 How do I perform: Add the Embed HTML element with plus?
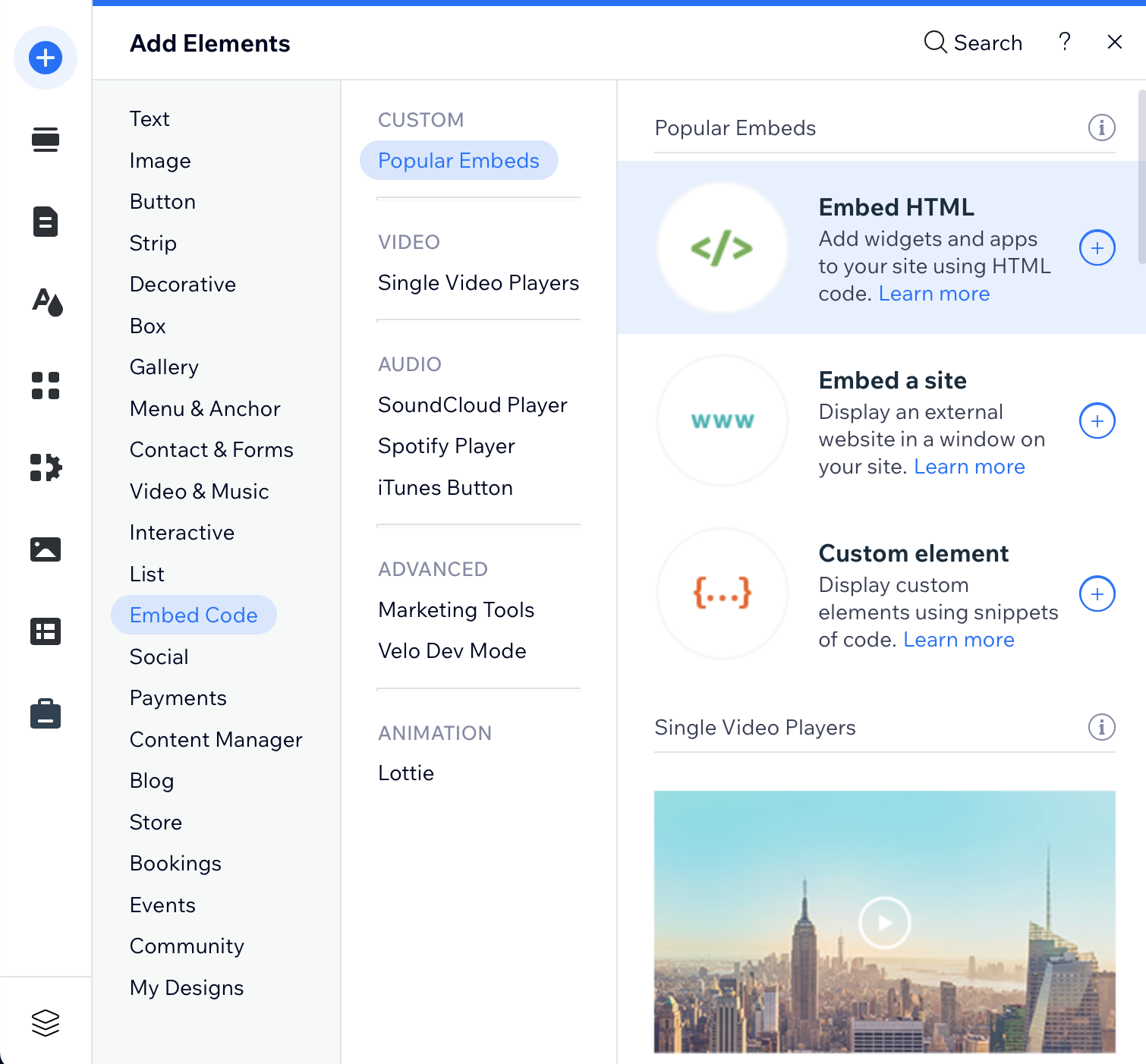(1097, 248)
